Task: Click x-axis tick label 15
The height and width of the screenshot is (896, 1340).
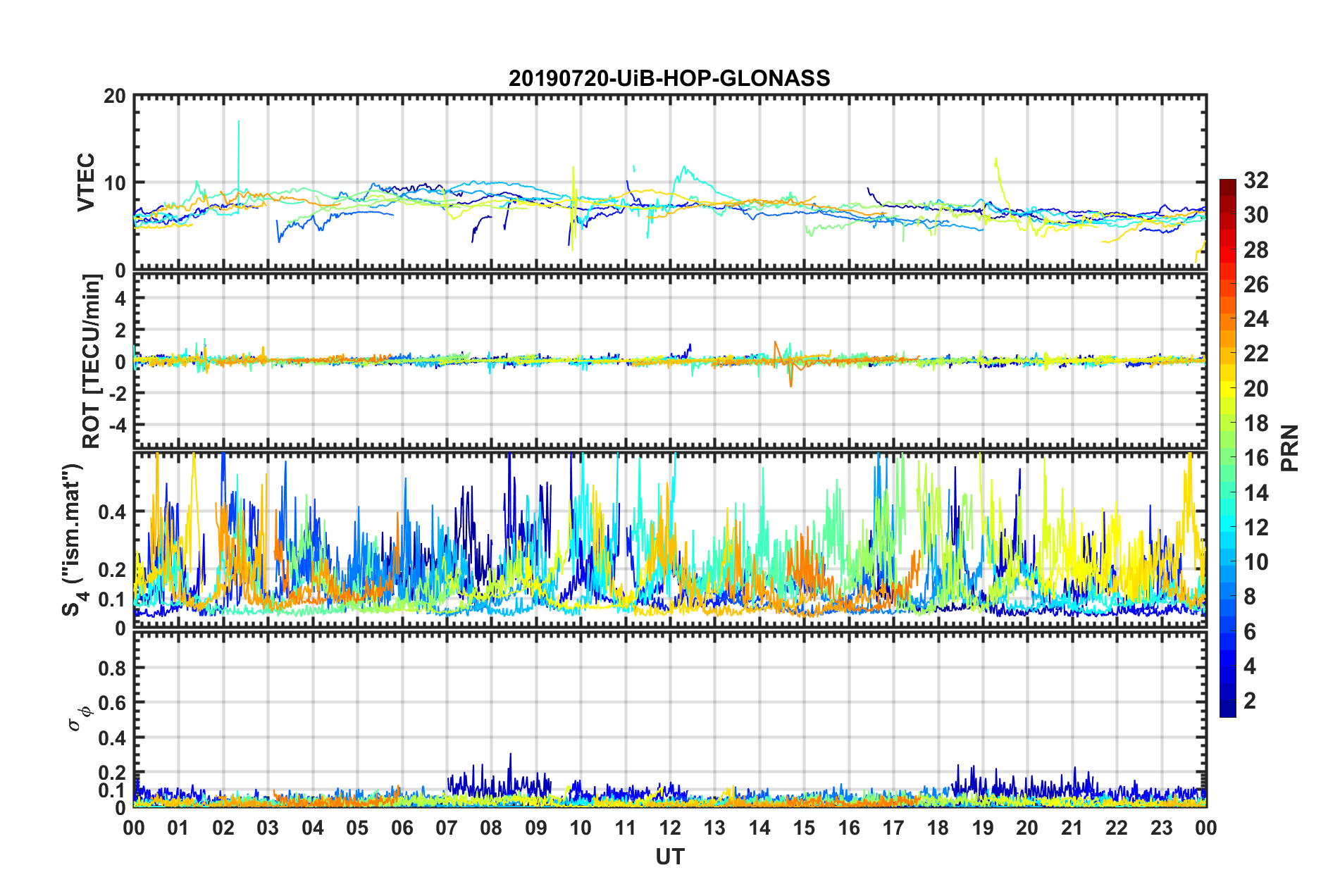Action: click(x=804, y=828)
